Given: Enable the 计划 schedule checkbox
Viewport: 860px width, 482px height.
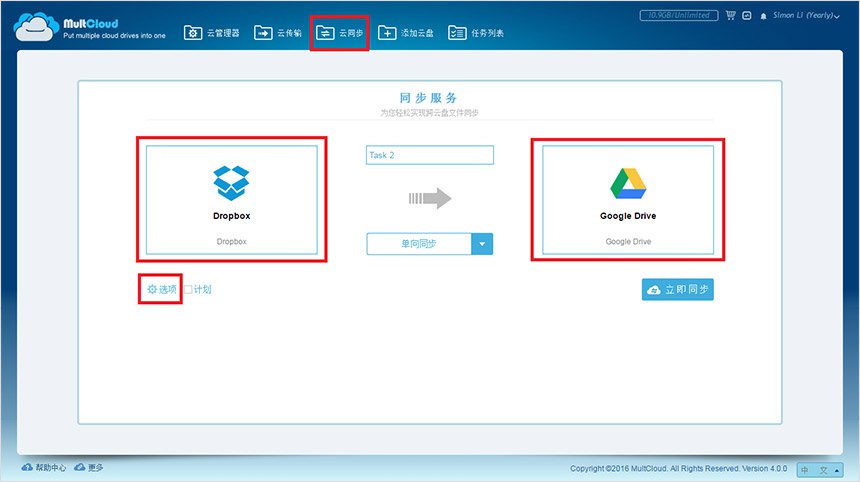Looking at the screenshot, I should click(x=188, y=290).
